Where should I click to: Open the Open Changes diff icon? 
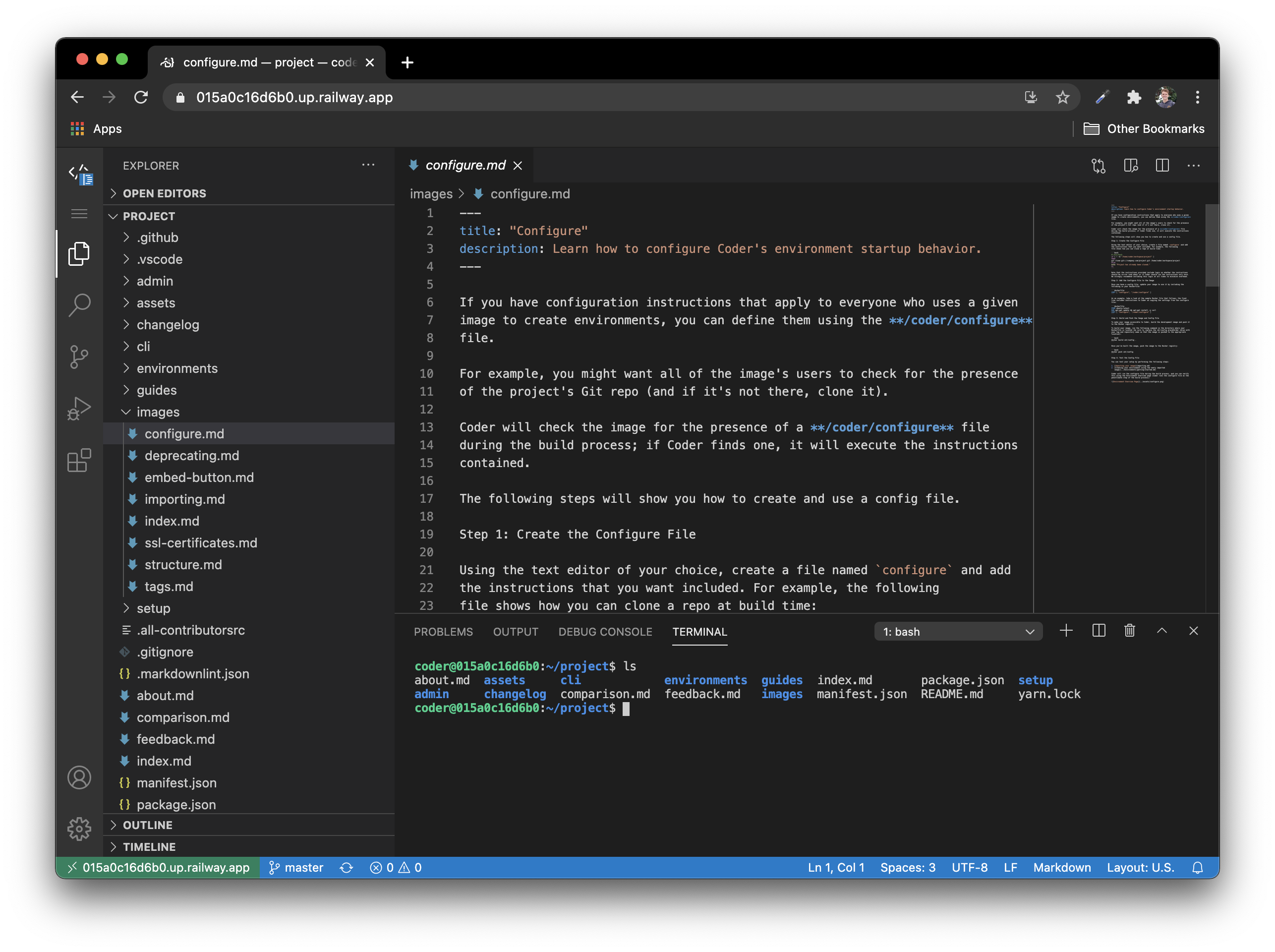click(x=1098, y=166)
